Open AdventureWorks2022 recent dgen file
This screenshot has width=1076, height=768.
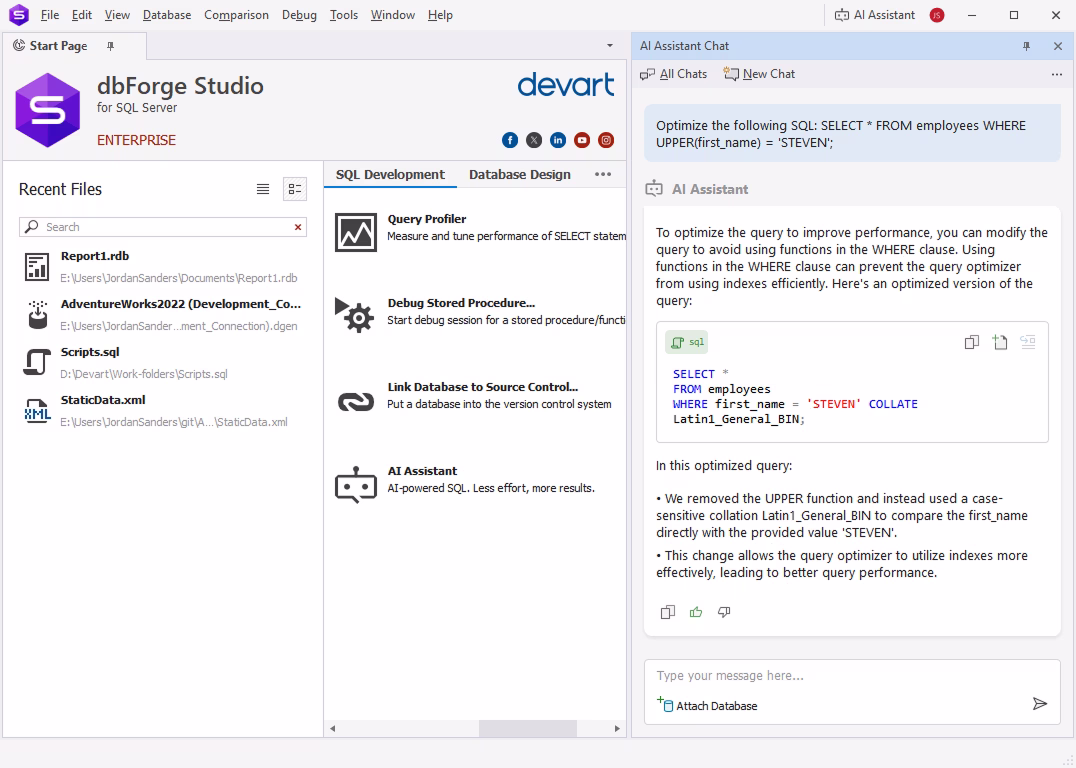[x=163, y=314]
